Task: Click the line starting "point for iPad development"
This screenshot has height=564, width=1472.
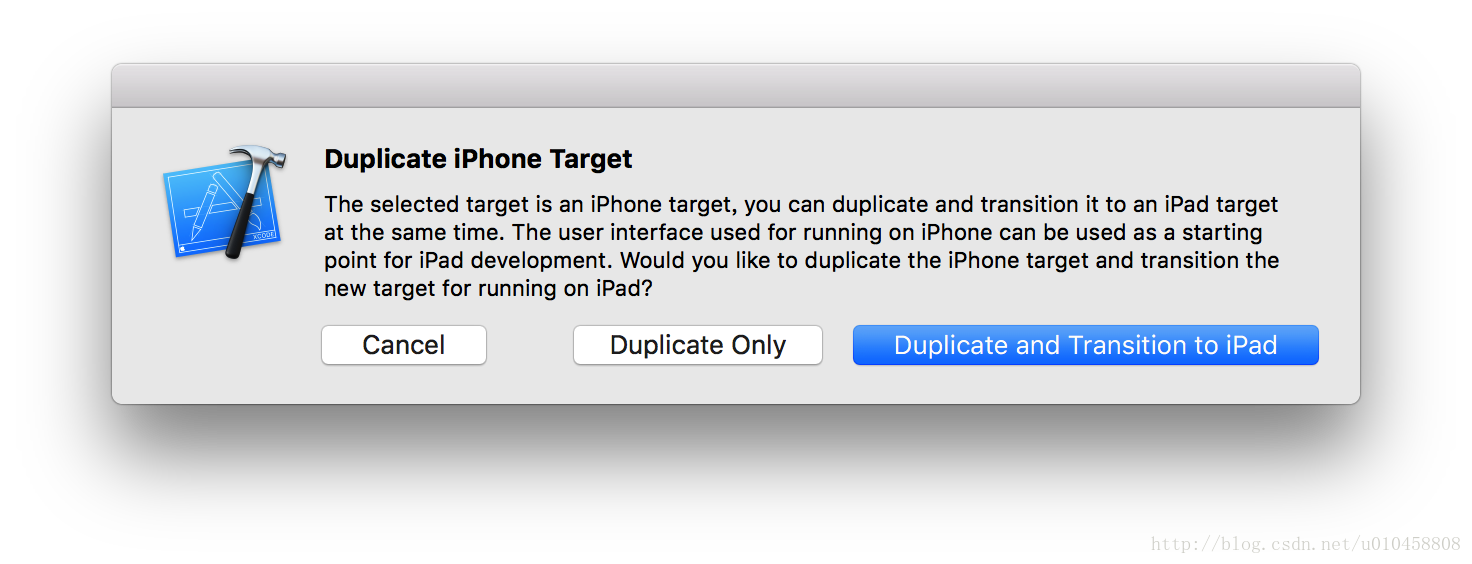Action: pos(802,260)
